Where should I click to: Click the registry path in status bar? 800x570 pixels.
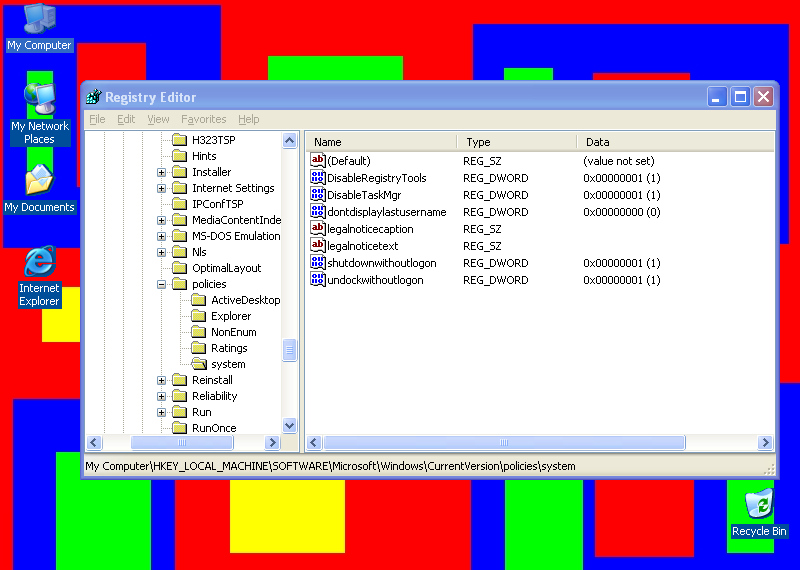click(x=330, y=466)
